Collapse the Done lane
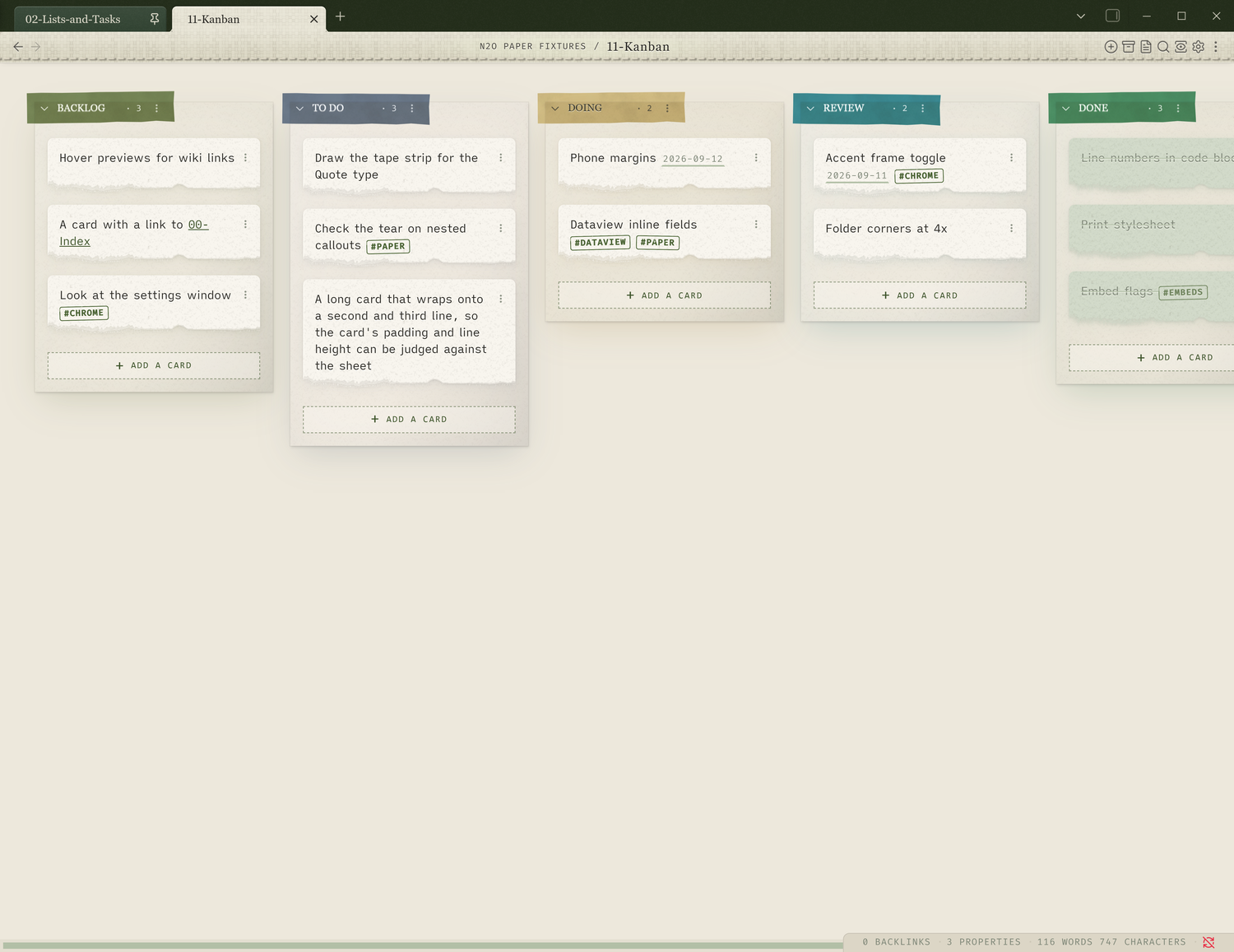Viewport: 1234px width, 952px height. [x=1066, y=108]
